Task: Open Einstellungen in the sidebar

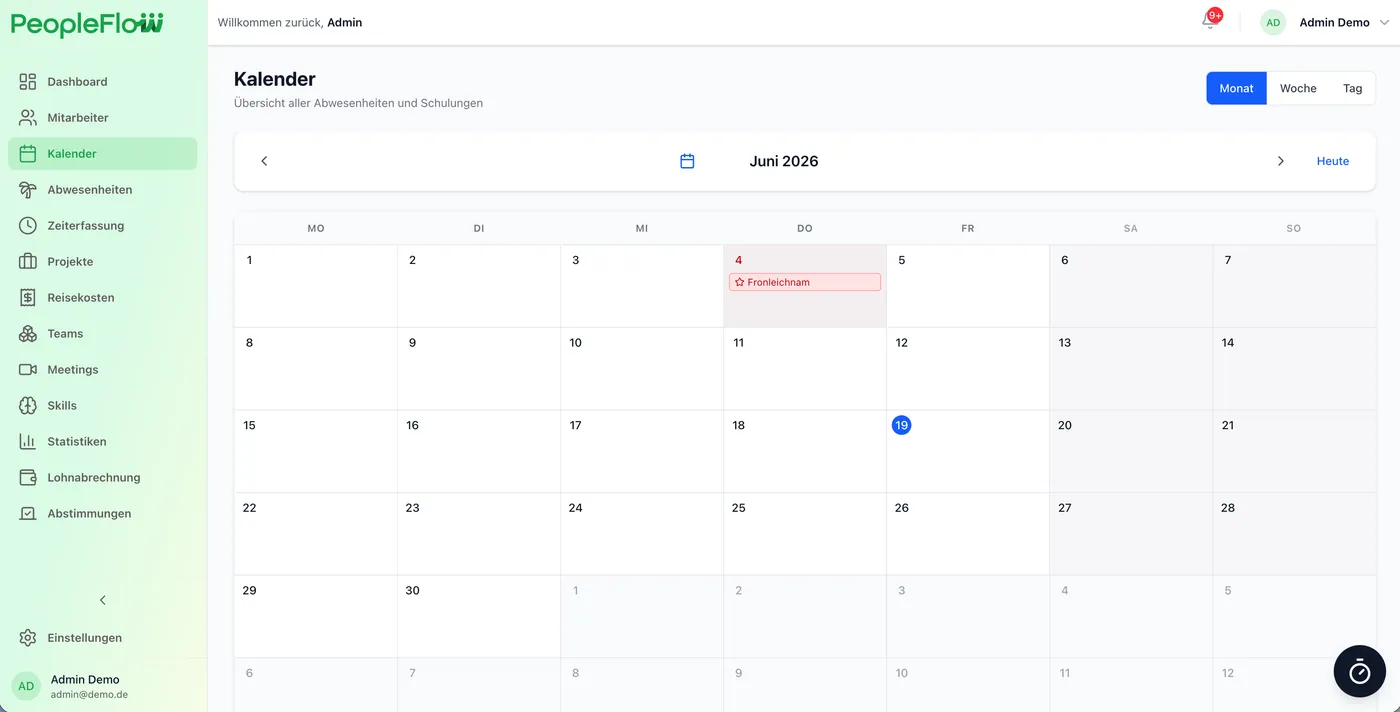Action: (x=103, y=638)
